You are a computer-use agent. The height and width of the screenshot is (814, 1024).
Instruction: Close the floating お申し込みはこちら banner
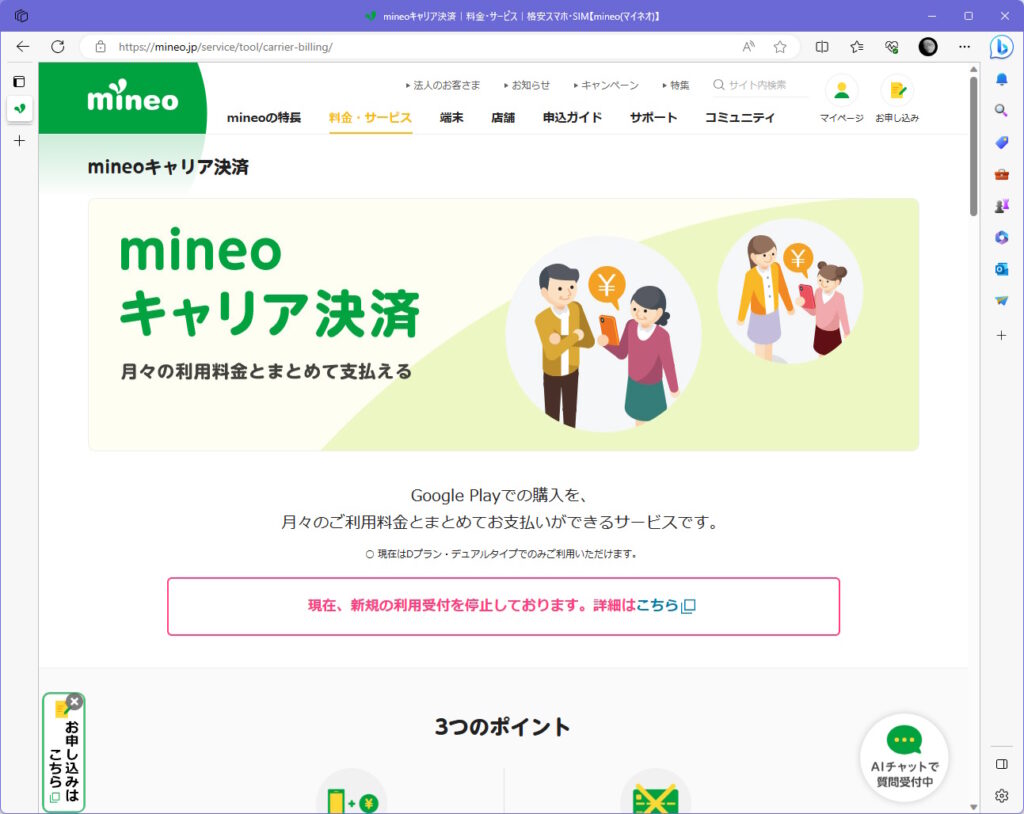click(x=74, y=702)
